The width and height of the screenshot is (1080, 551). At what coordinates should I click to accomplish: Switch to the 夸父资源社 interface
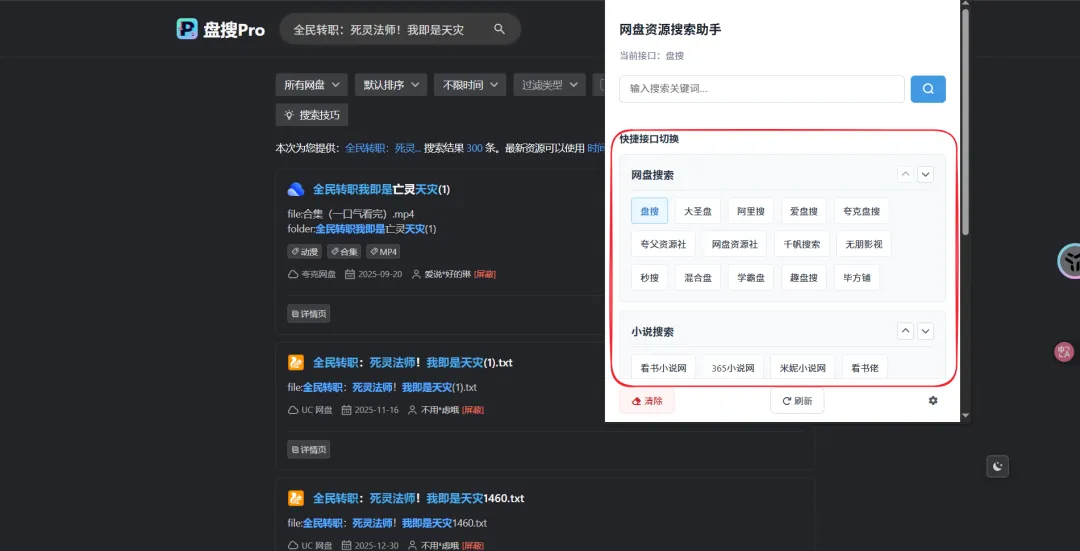[664, 244]
